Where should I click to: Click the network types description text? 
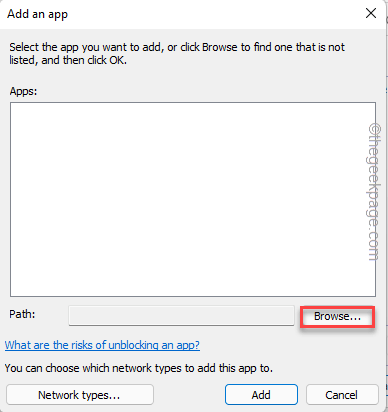pyautogui.click(x=139, y=368)
